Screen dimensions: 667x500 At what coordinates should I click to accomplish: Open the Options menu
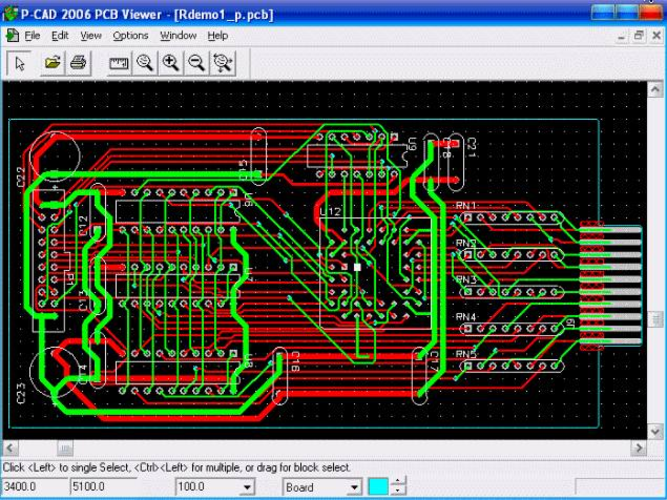tap(131, 36)
